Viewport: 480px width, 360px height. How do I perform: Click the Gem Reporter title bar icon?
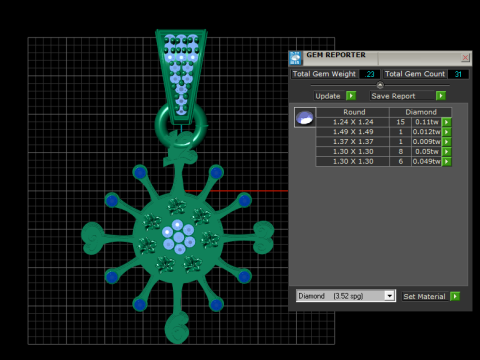295,58
